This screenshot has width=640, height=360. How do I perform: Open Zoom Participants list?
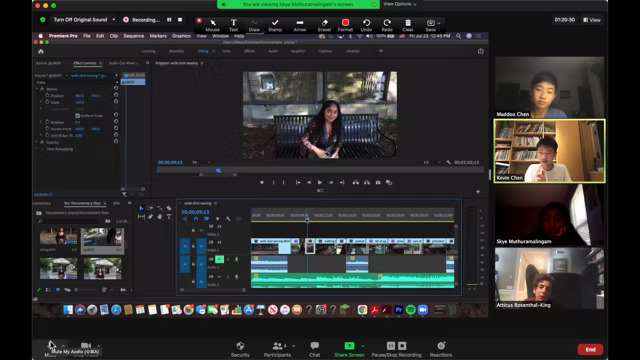coord(278,349)
